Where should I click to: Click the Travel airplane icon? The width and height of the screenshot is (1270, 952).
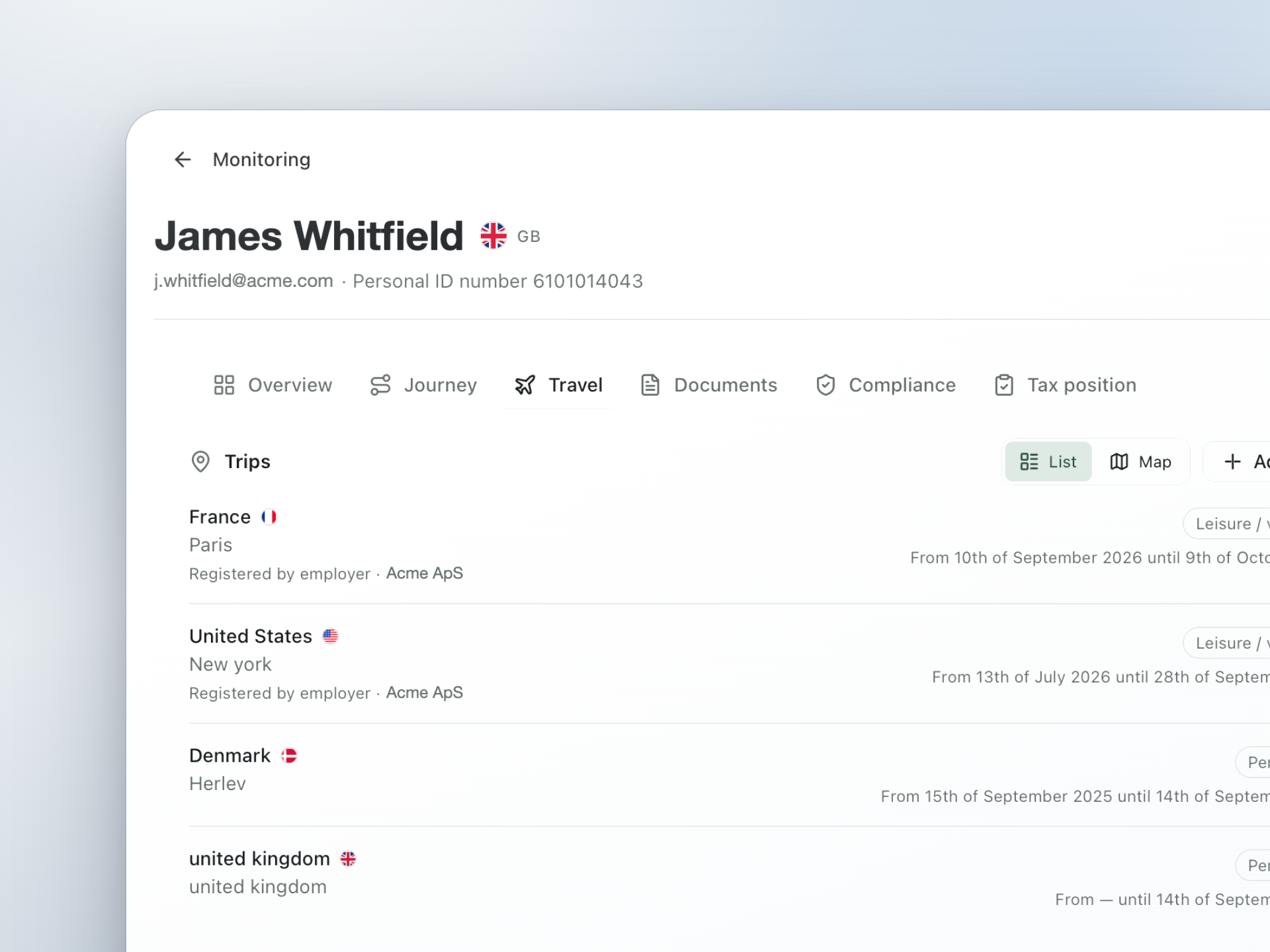point(525,385)
